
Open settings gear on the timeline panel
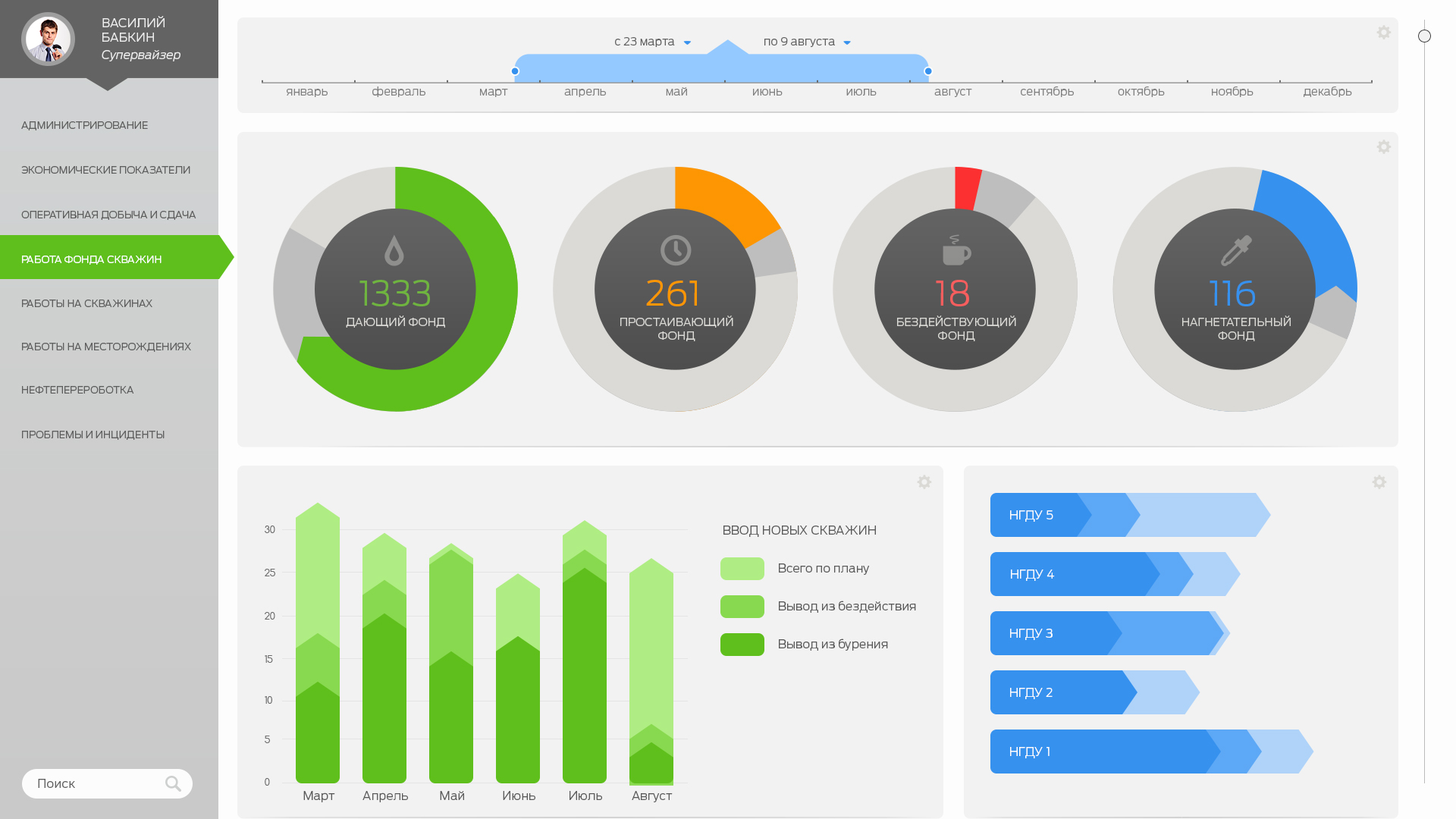point(1383,32)
